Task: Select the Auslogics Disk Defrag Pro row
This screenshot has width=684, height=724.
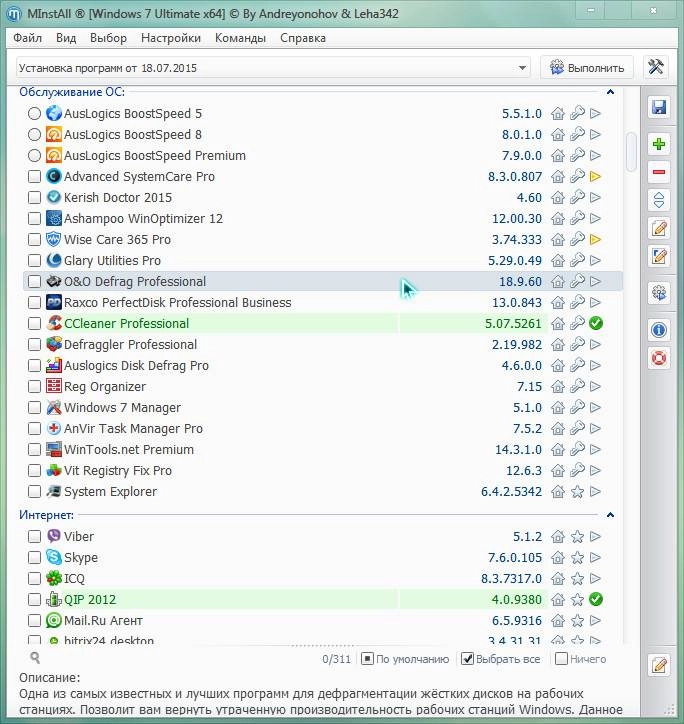Action: (322, 366)
